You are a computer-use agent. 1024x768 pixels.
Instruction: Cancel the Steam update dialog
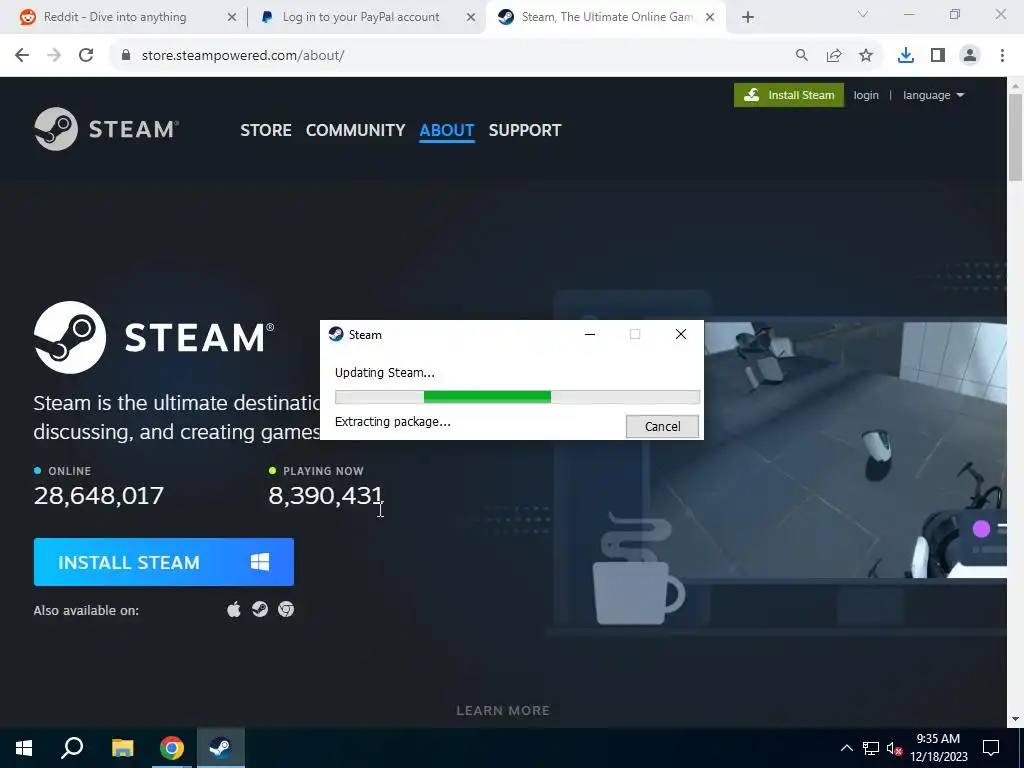[x=662, y=426]
